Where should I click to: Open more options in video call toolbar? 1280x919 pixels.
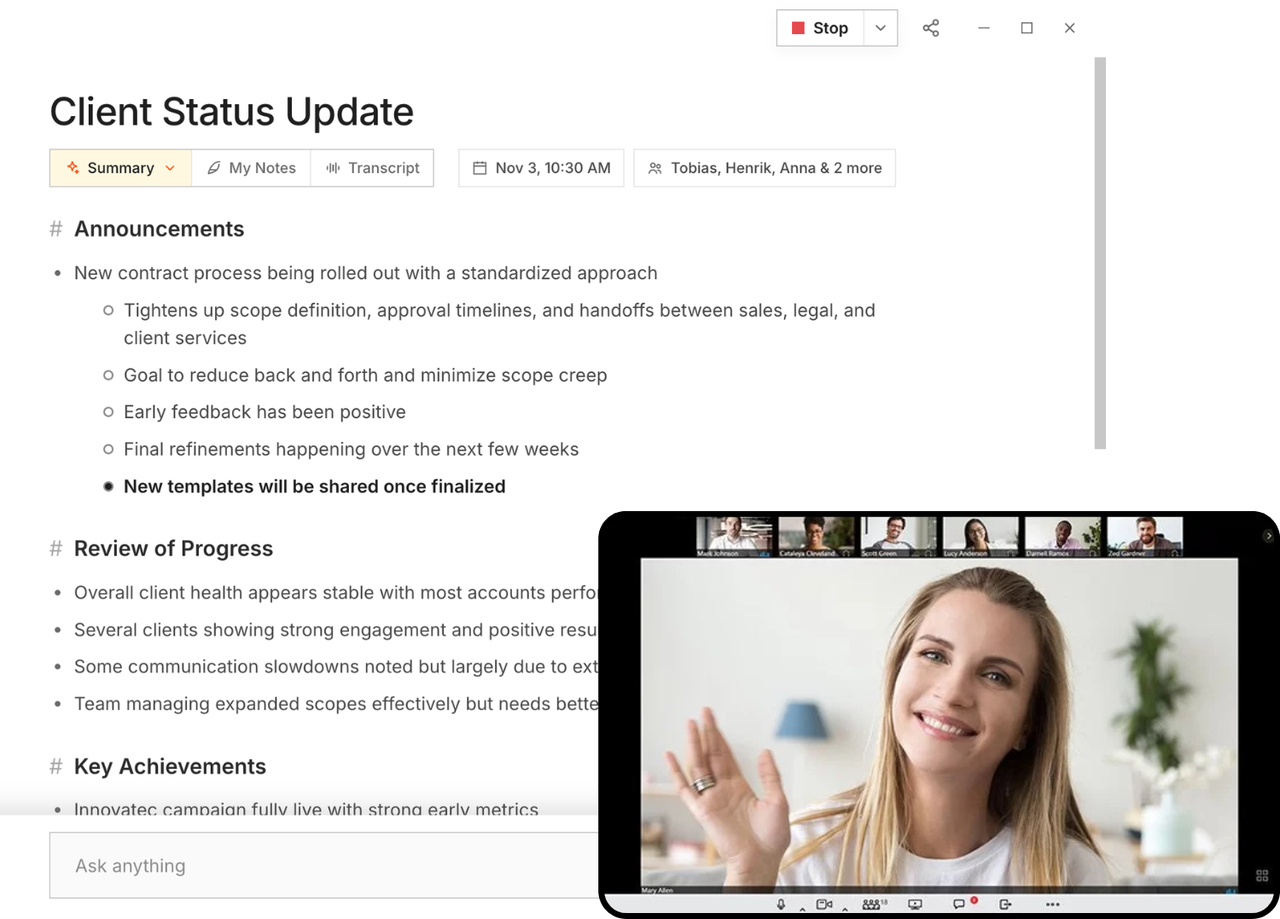click(1052, 904)
